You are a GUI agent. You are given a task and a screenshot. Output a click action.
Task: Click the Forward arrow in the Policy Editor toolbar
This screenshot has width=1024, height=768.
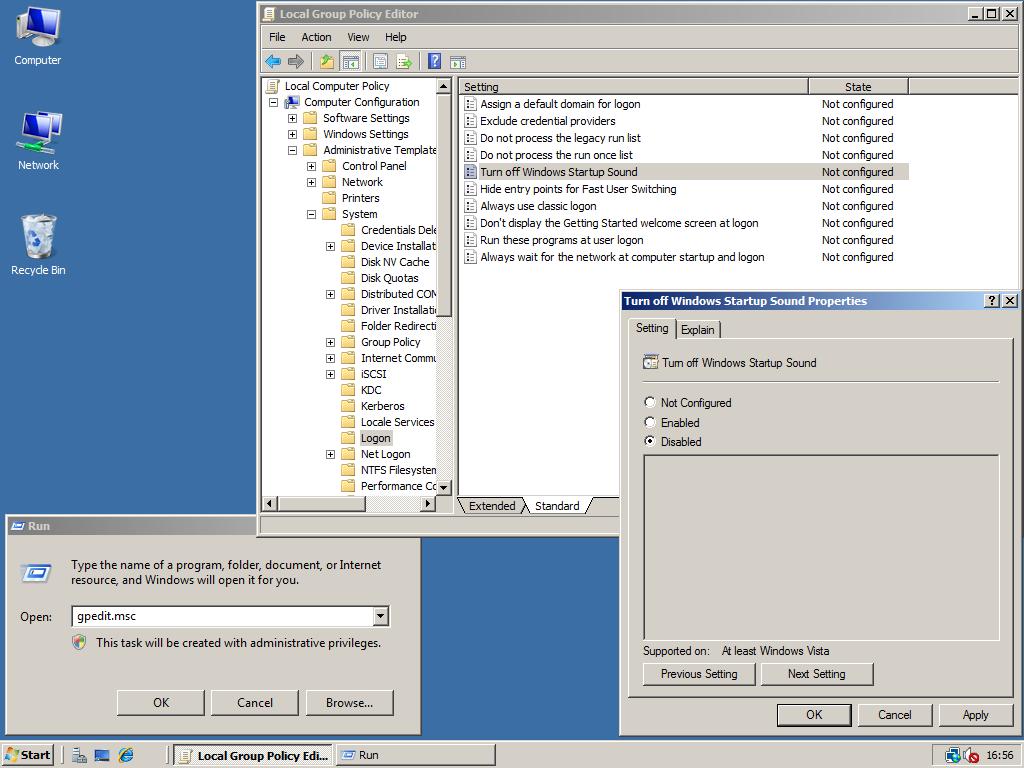[x=296, y=62]
